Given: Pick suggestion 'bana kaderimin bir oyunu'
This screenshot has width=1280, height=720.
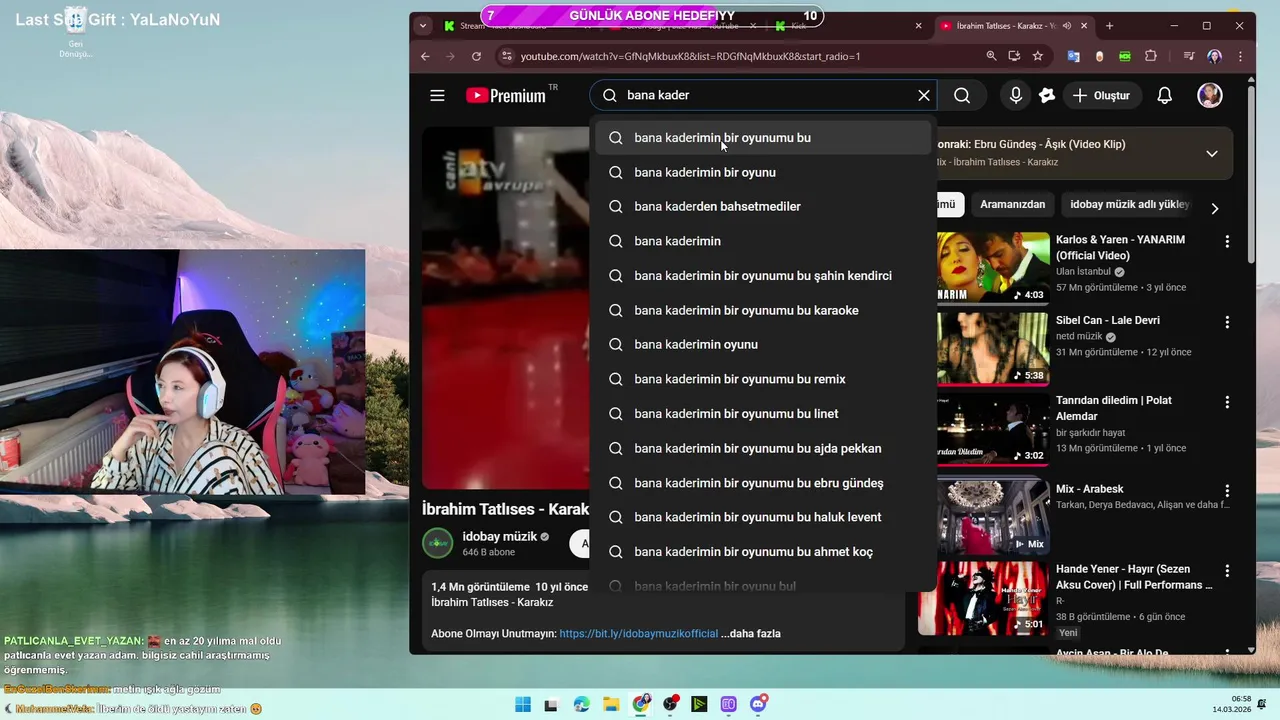Looking at the screenshot, I should click(x=763, y=172).
